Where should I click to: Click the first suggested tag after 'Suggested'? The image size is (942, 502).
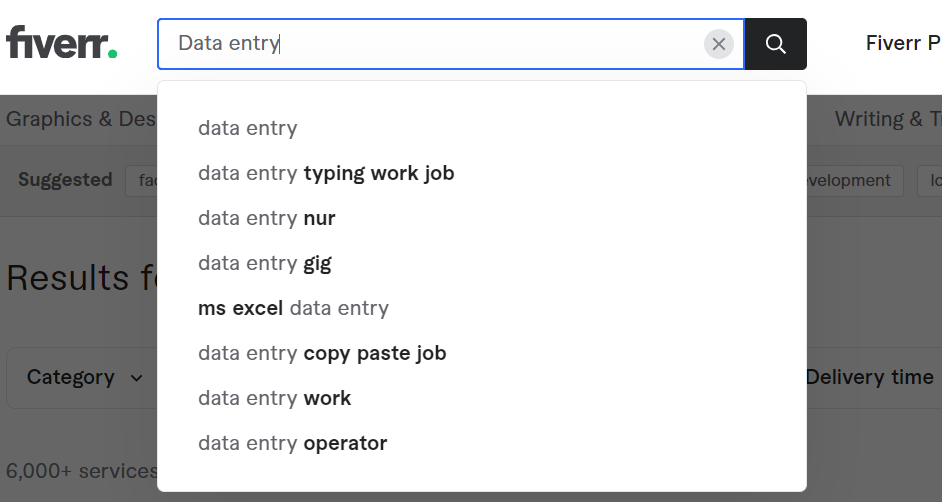click(x=141, y=181)
